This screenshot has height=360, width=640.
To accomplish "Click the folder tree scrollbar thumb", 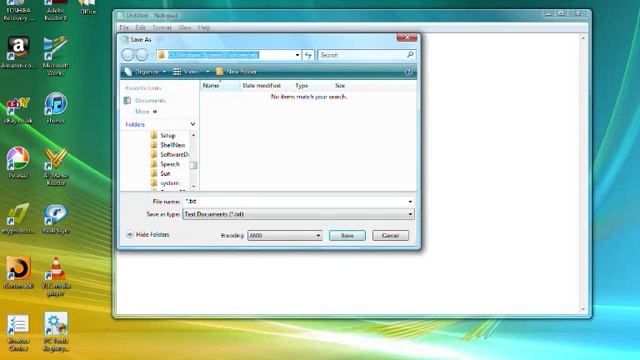I will pyautogui.click(x=193, y=165).
